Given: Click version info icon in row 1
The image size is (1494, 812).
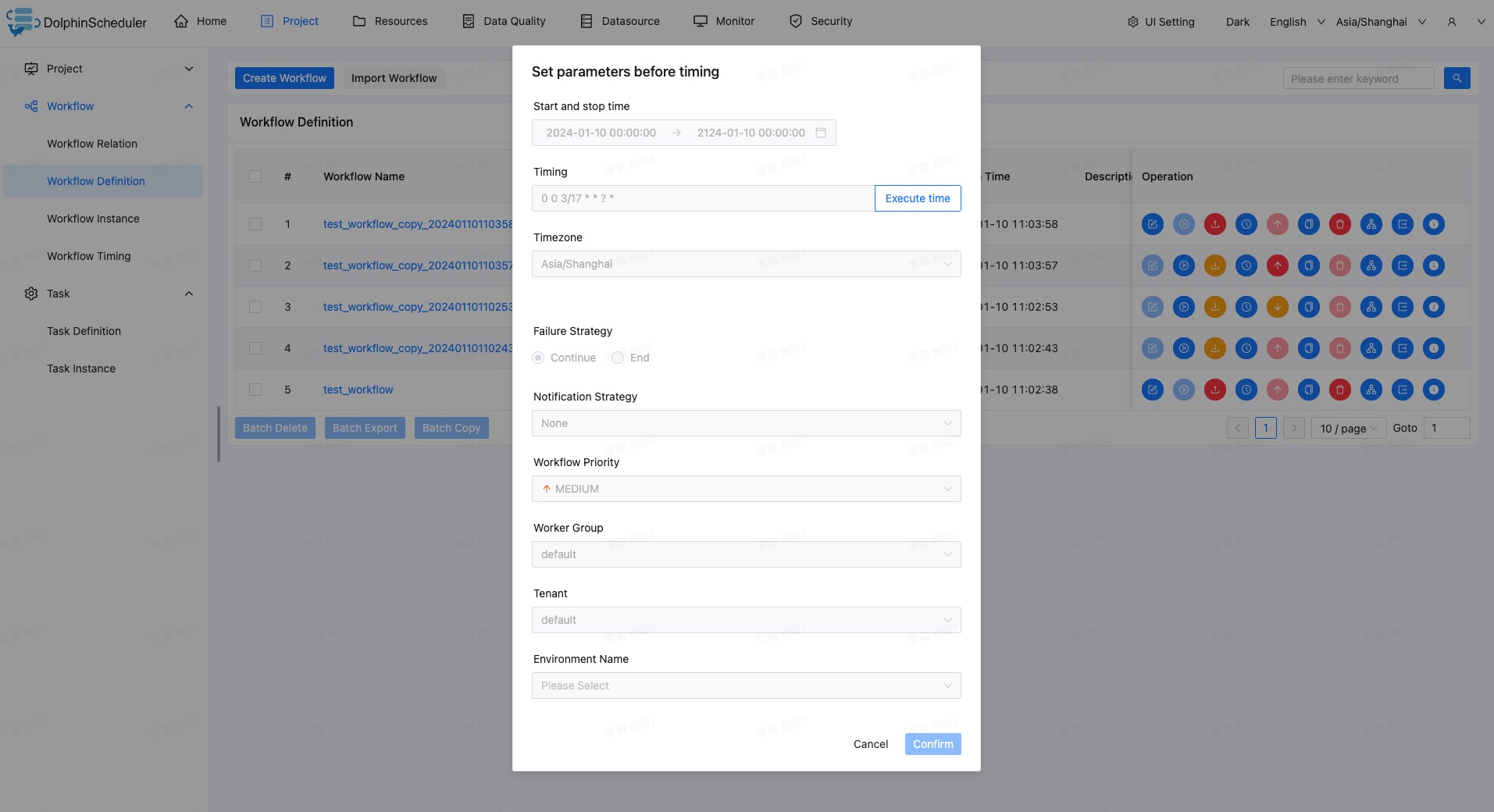Looking at the screenshot, I should pyautogui.click(x=1433, y=224).
